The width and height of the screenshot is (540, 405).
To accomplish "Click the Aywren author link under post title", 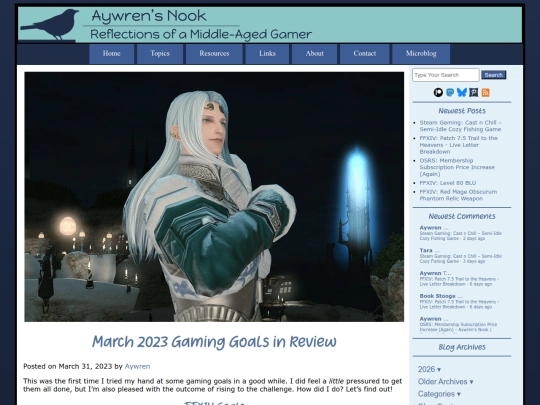I will pyautogui.click(x=137, y=366).
